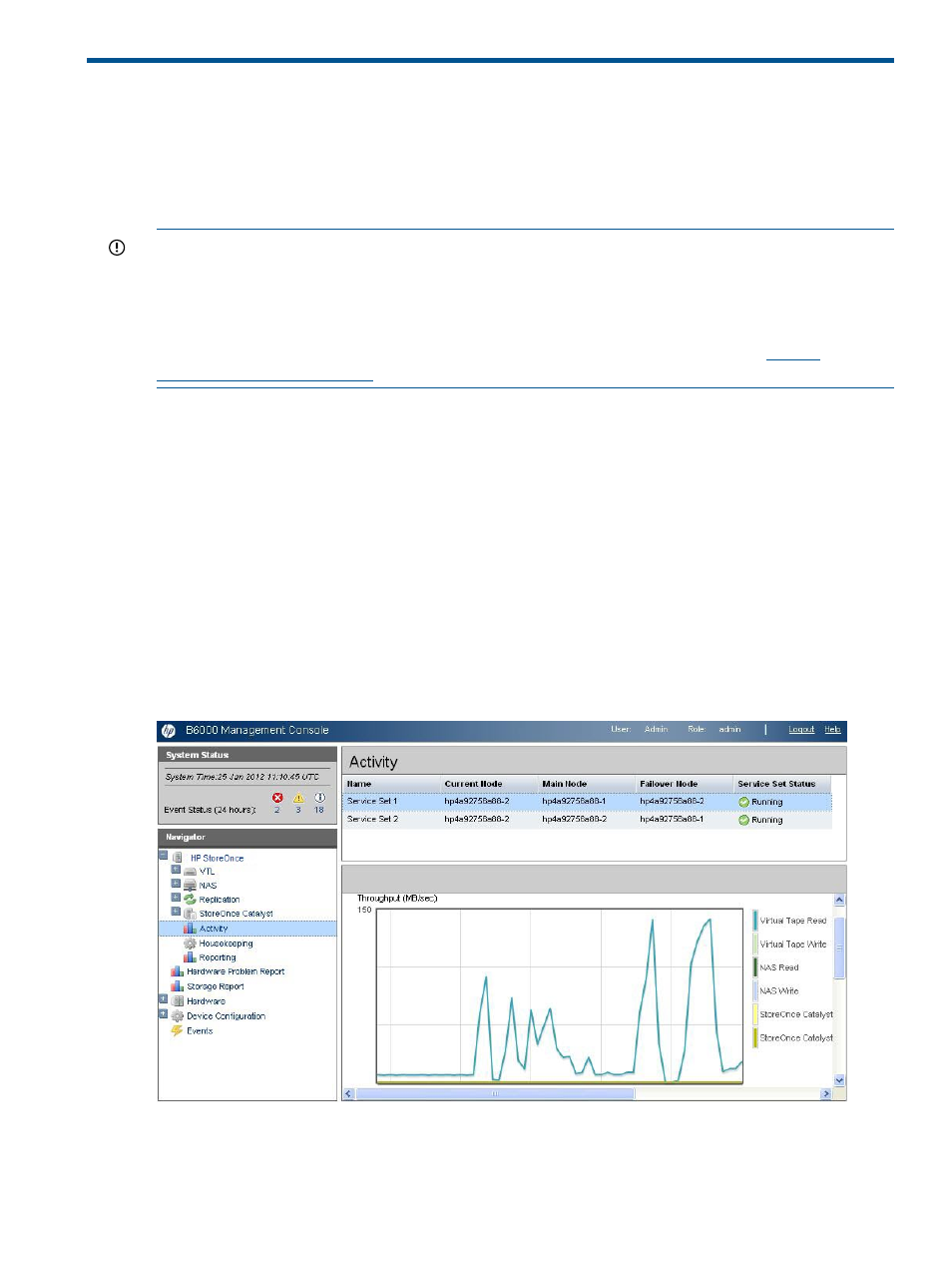Sort by Failover Node column header
Screen dimensions: 952x1268
click(x=685, y=784)
